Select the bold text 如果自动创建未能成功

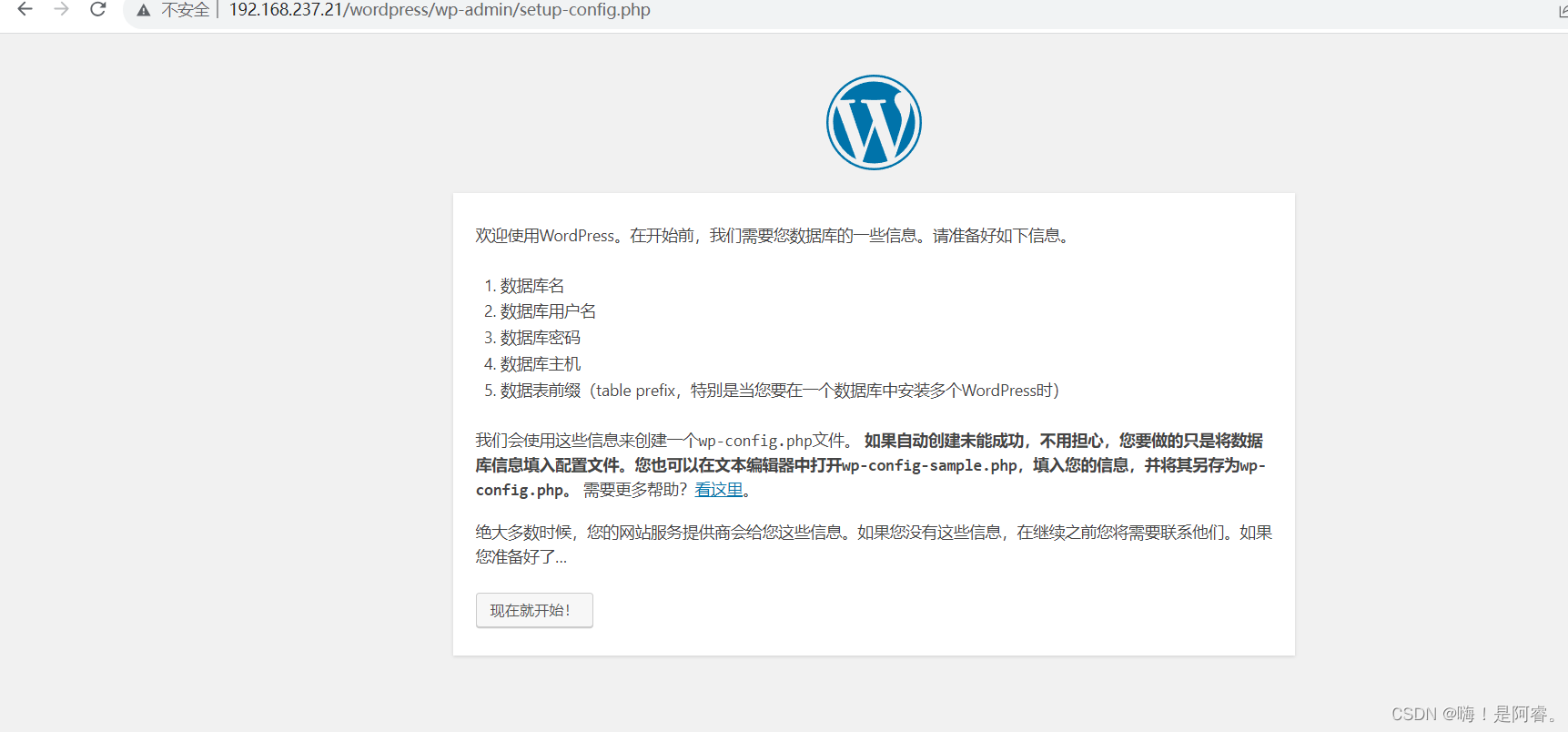point(944,441)
